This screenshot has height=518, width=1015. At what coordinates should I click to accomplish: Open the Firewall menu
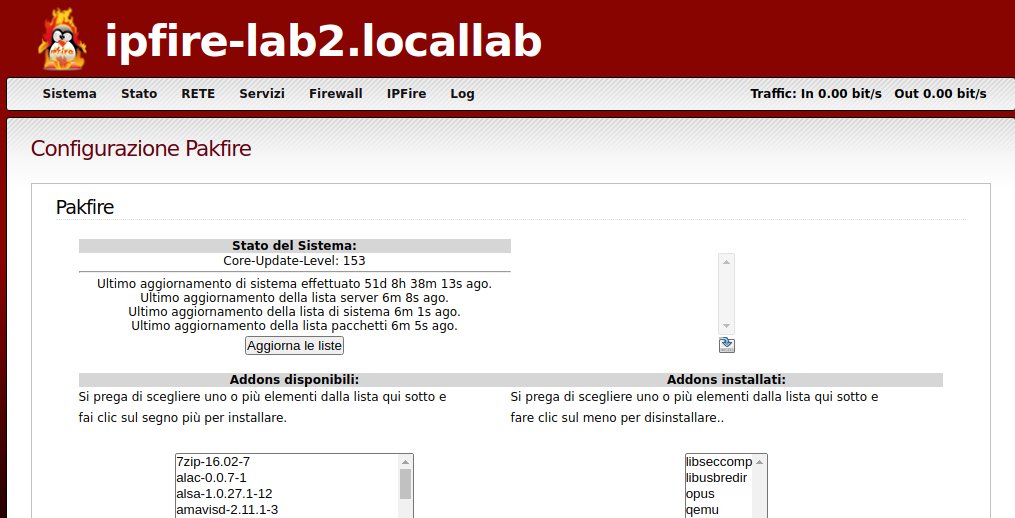pos(336,93)
